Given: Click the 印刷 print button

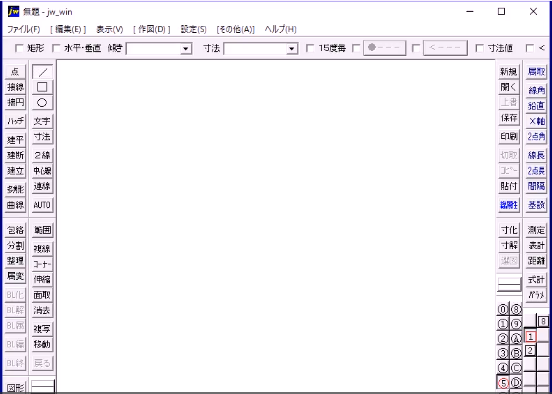Looking at the screenshot, I should pos(509,137).
